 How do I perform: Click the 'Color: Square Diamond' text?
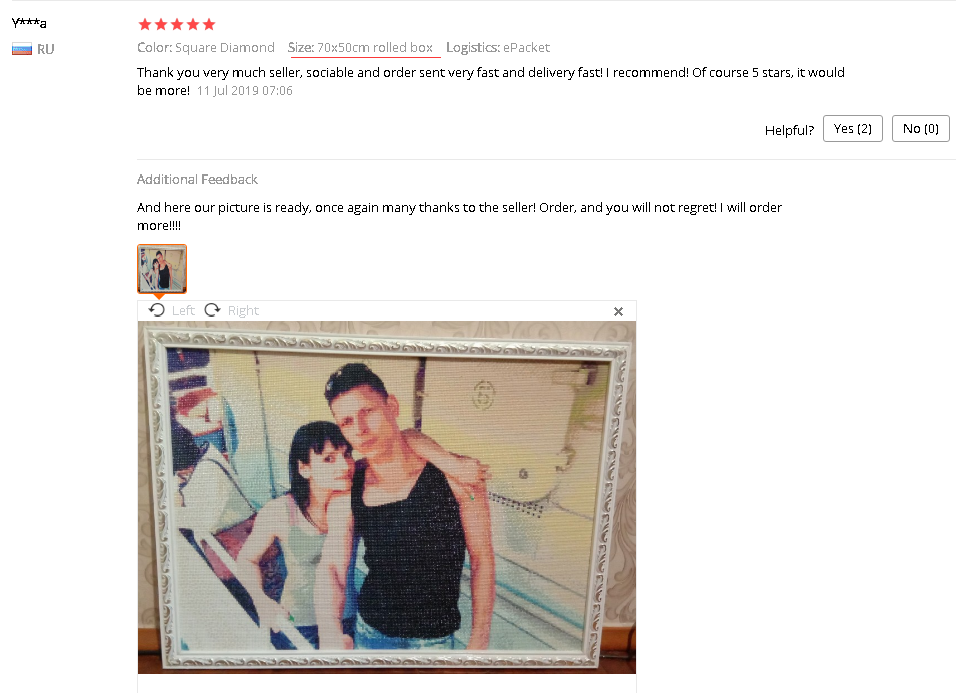tap(206, 48)
